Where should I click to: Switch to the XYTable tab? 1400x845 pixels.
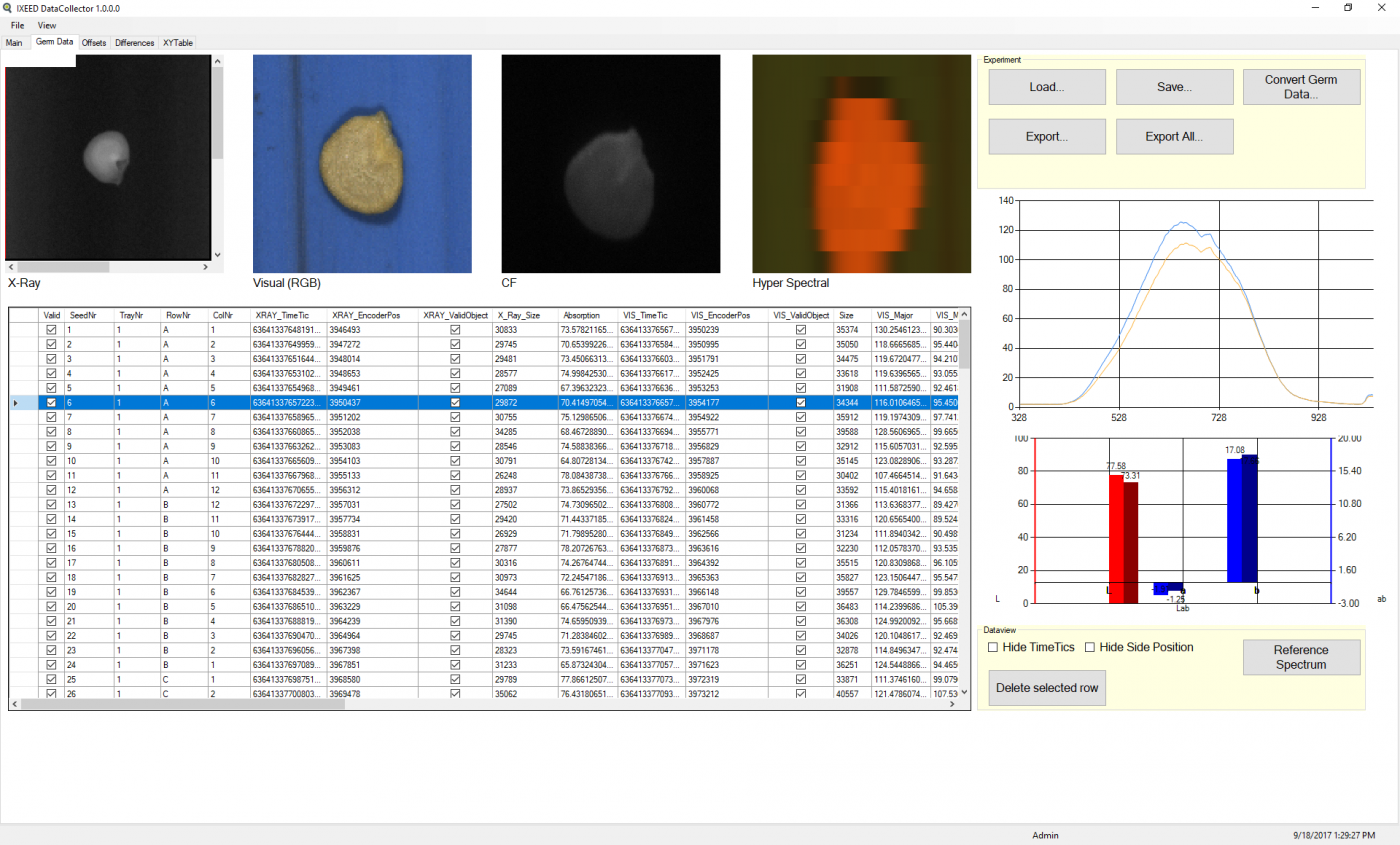click(x=178, y=43)
